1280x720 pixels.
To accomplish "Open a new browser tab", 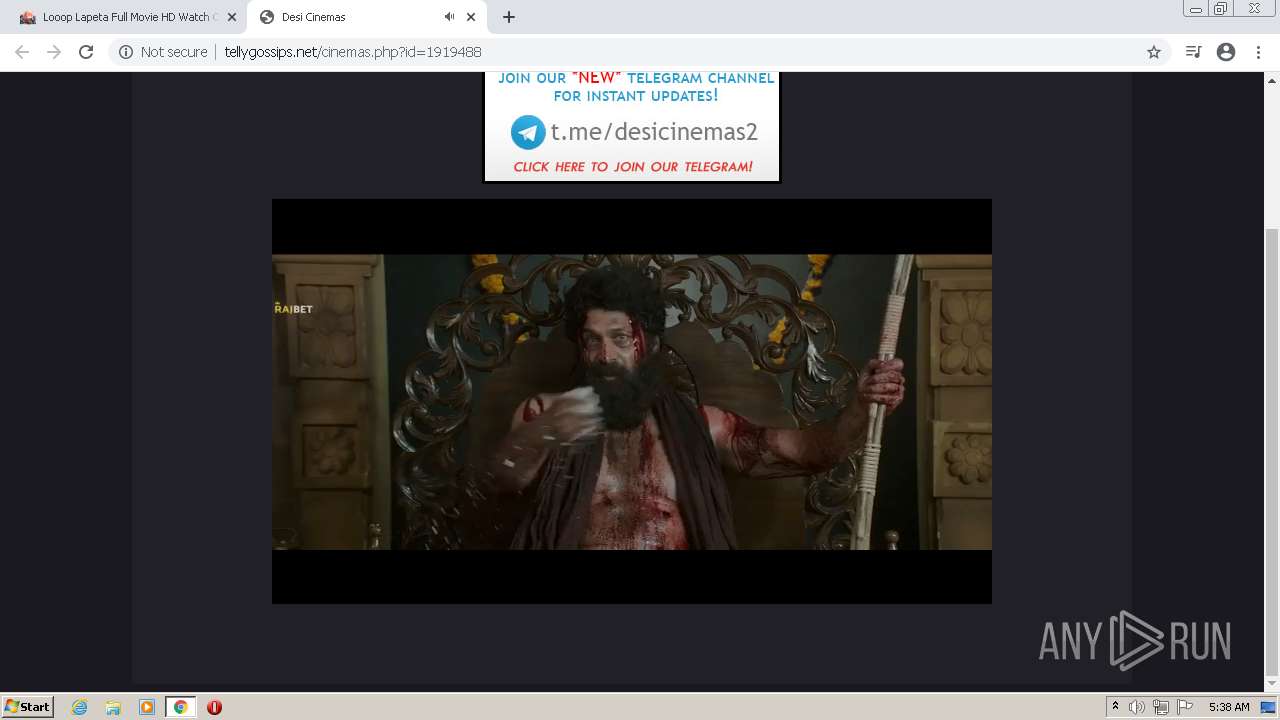I will tap(508, 17).
